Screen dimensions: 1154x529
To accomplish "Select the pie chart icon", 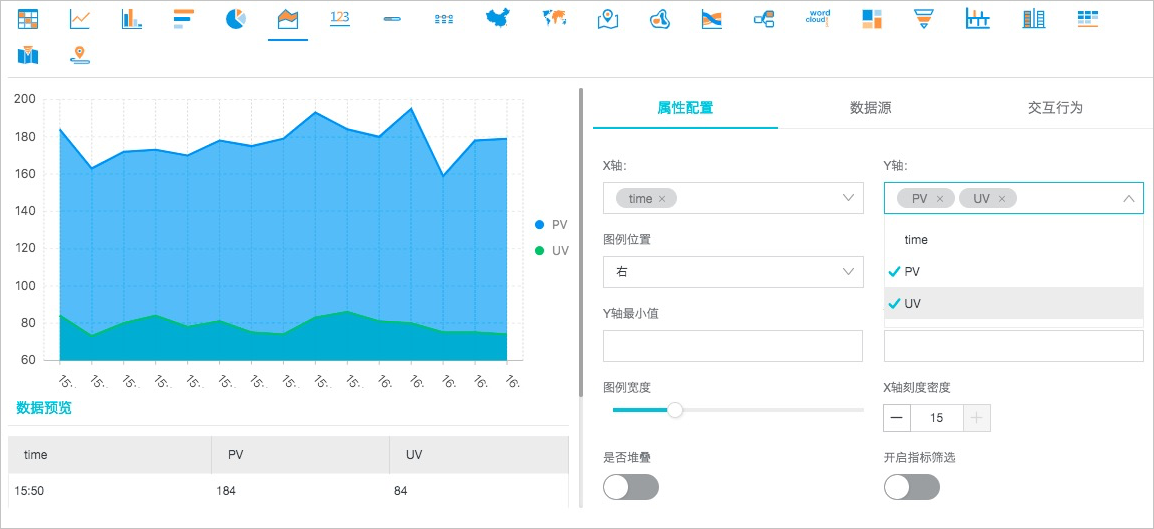I will (236, 18).
